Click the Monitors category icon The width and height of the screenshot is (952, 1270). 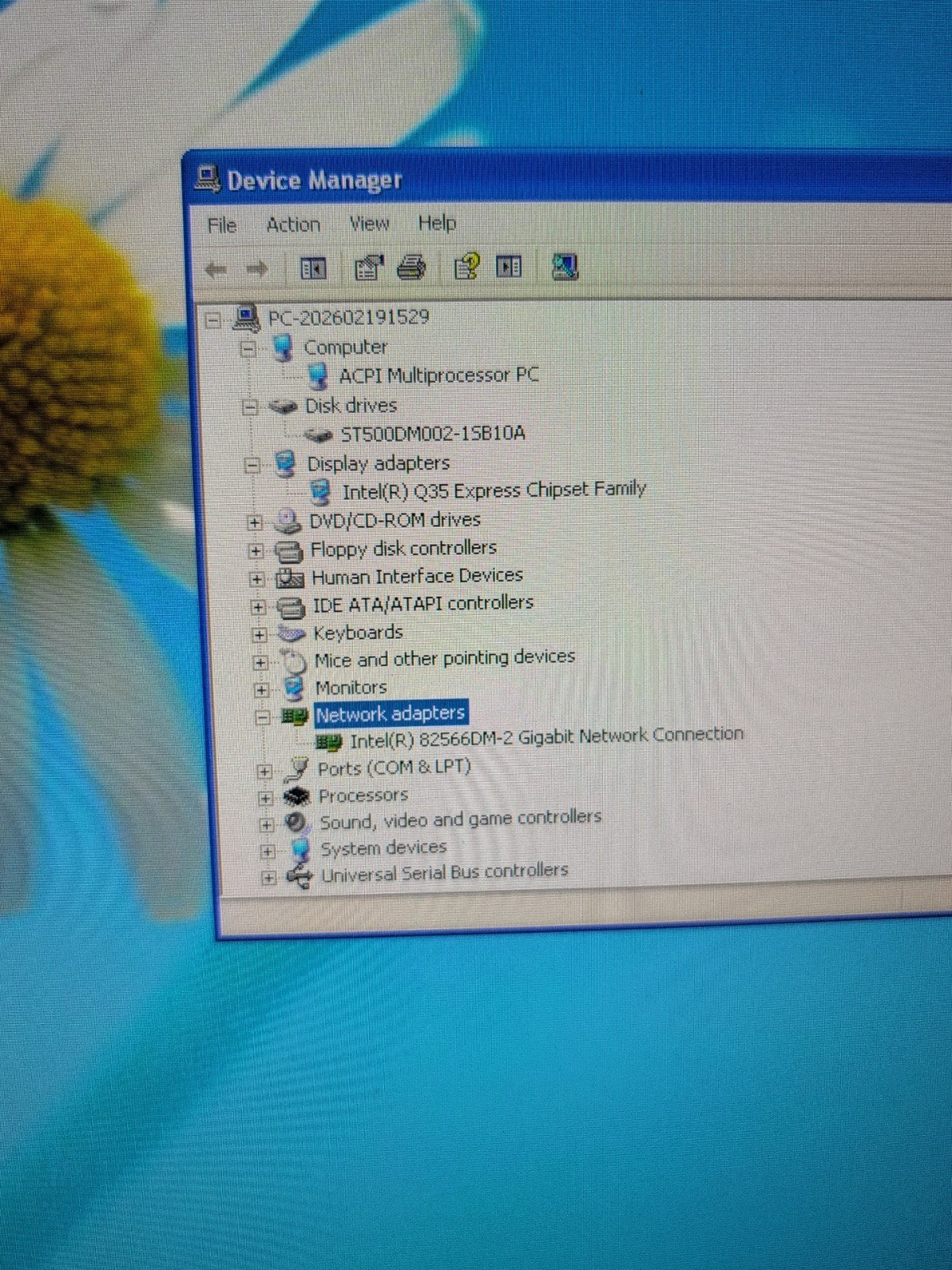tap(294, 688)
